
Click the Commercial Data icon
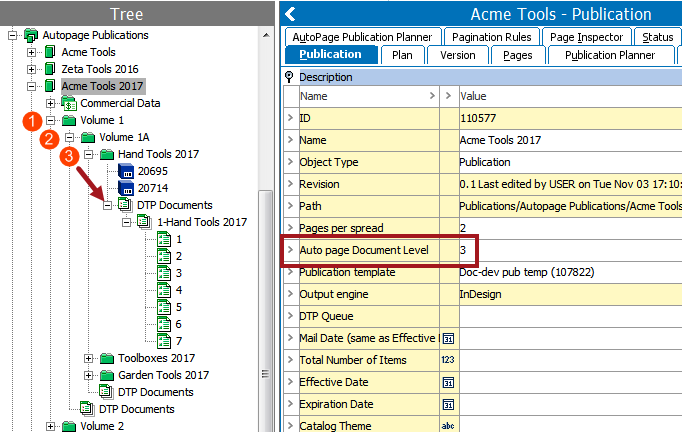pyautogui.click(x=69, y=103)
